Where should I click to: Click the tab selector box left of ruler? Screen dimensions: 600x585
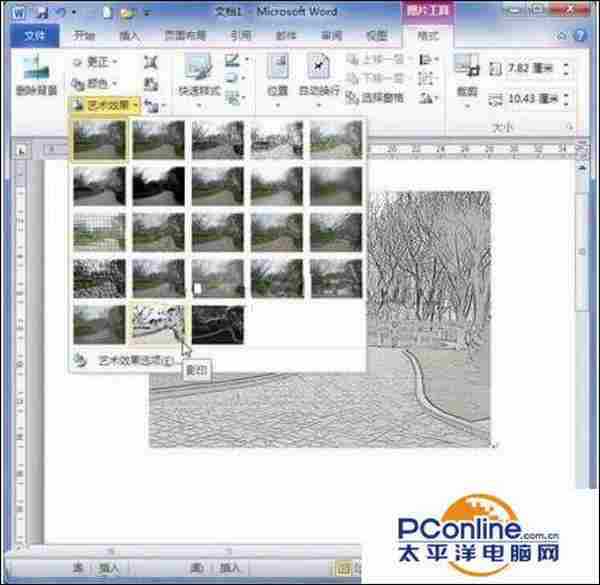click(22, 152)
